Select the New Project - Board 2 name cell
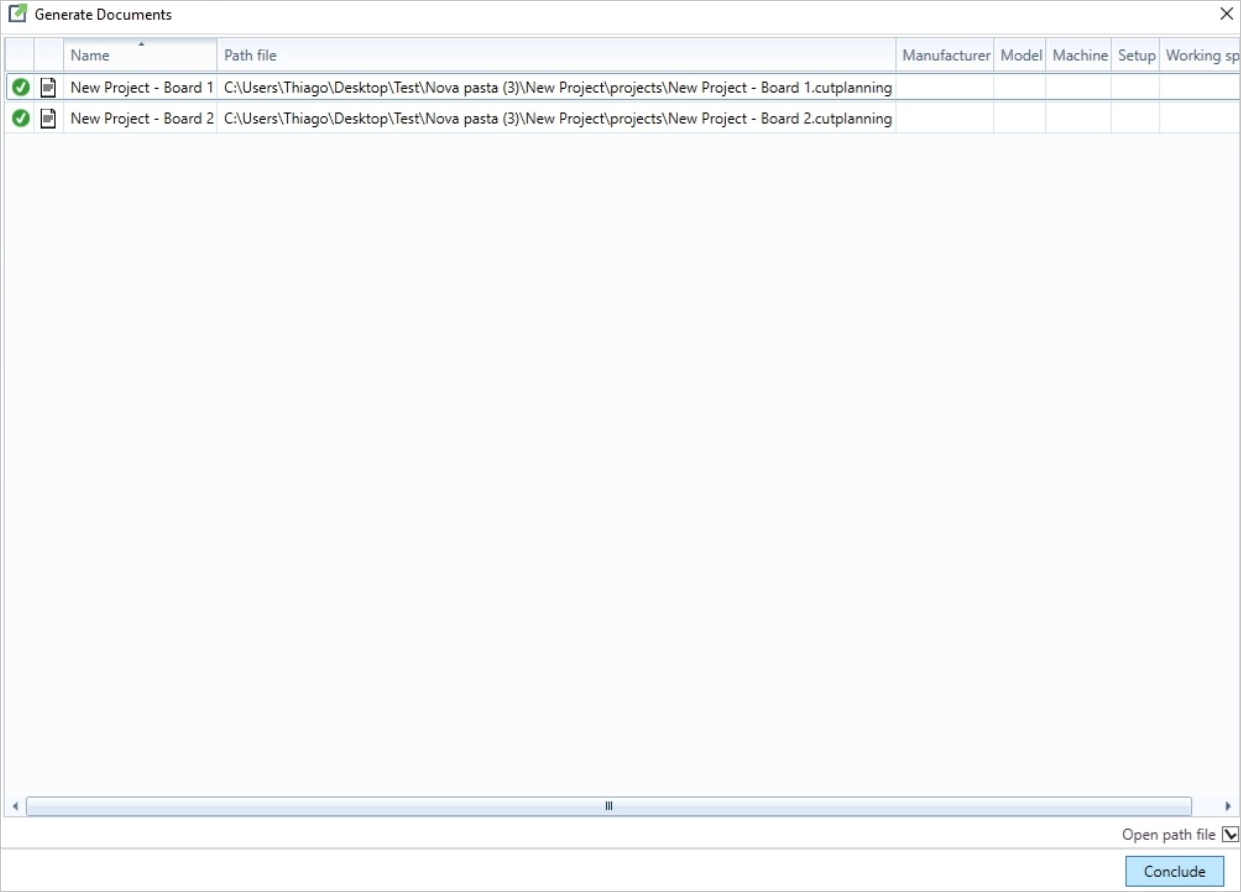 (x=141, y=118)
